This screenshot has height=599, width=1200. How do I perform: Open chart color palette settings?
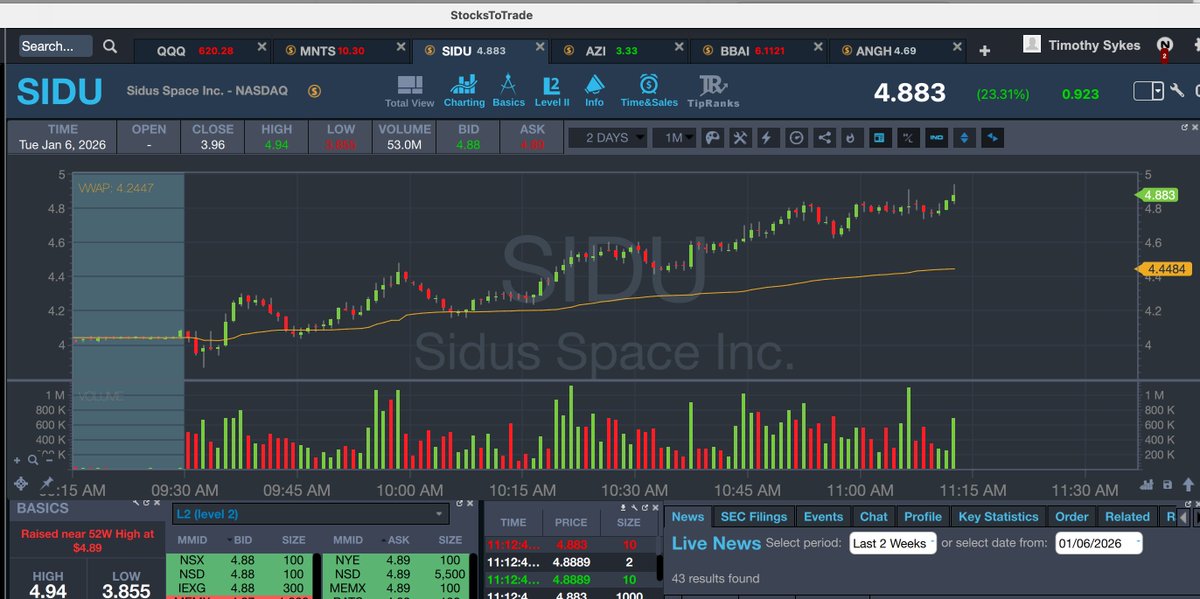coord(713,137)
